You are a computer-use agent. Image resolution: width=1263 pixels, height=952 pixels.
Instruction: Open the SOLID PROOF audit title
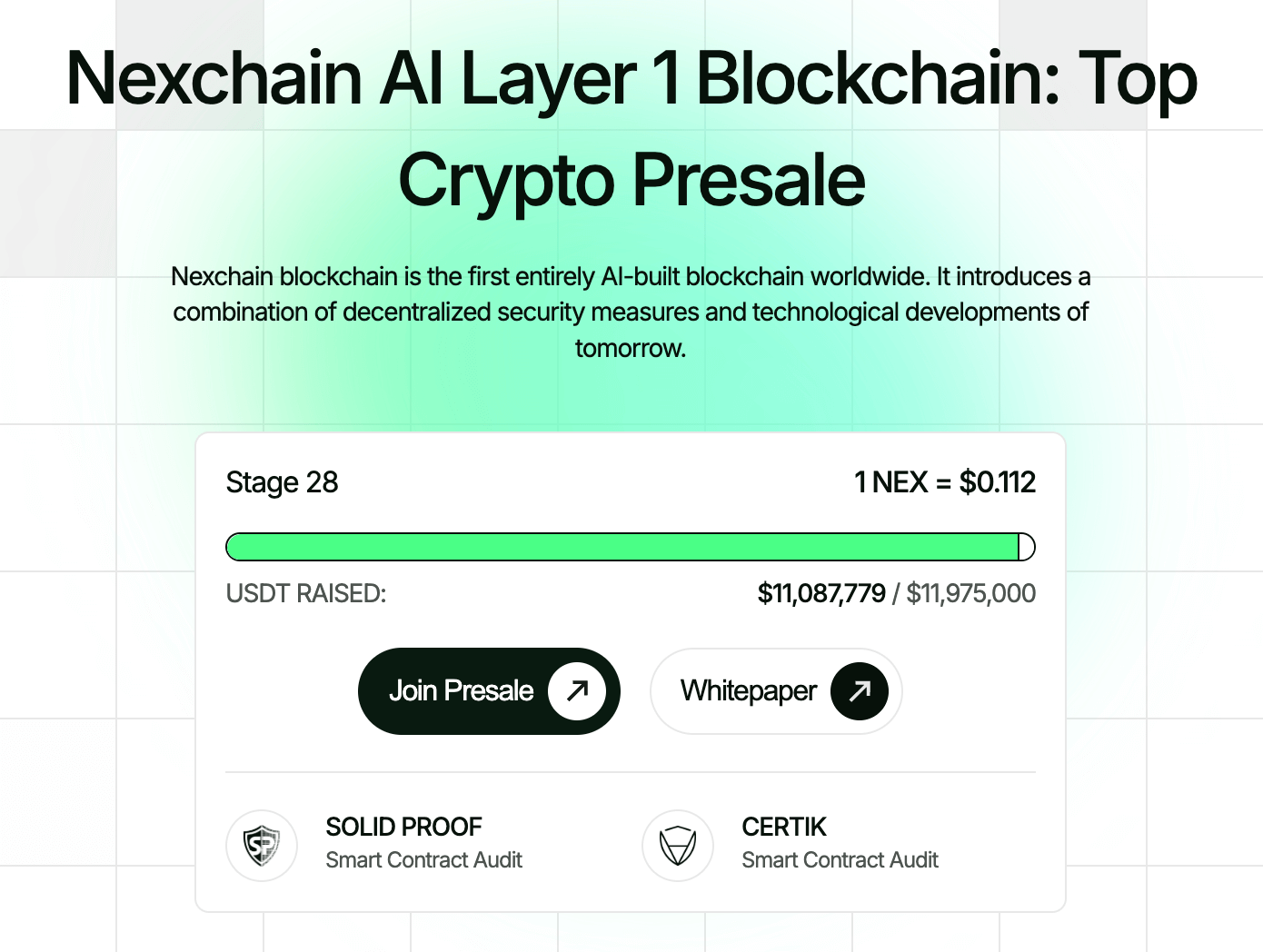403,827
